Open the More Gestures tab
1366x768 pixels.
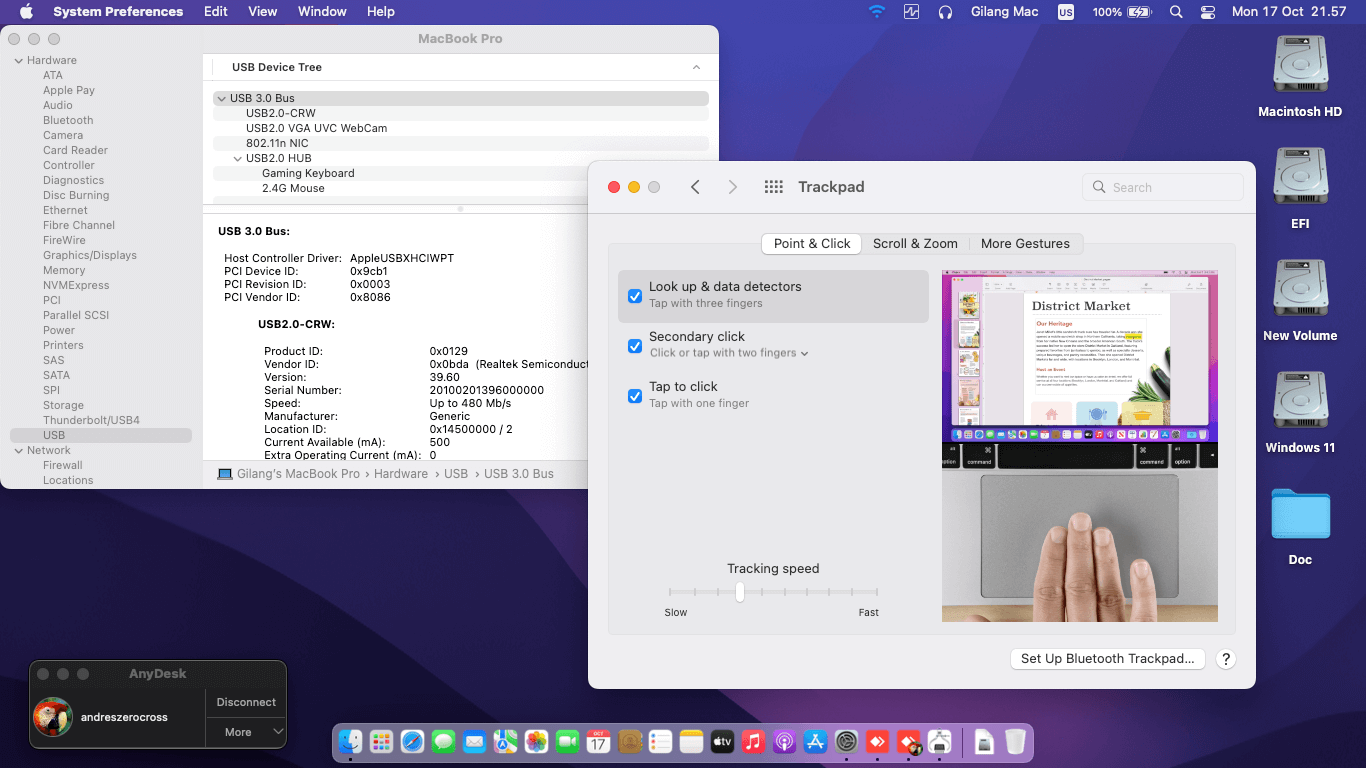click(x=1025, y=243)
